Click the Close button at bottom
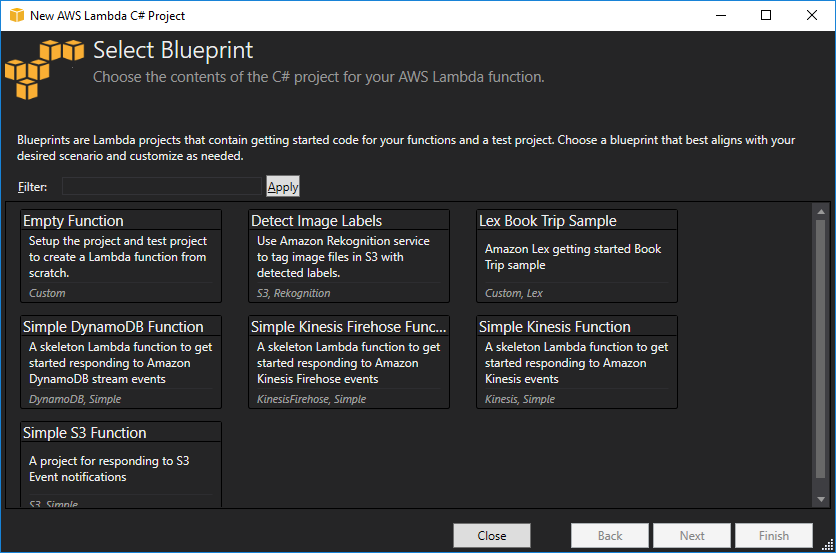This screenshot has height=553, width=836. click(x=491, y=536)
